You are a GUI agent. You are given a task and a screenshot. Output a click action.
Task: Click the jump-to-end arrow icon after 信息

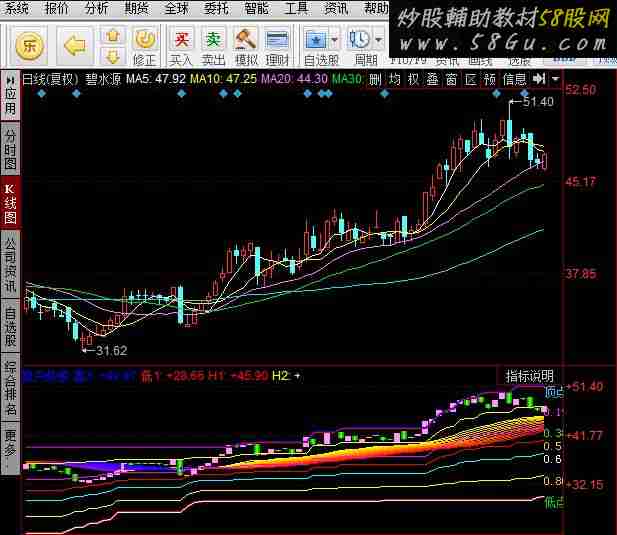pos(539,79)
